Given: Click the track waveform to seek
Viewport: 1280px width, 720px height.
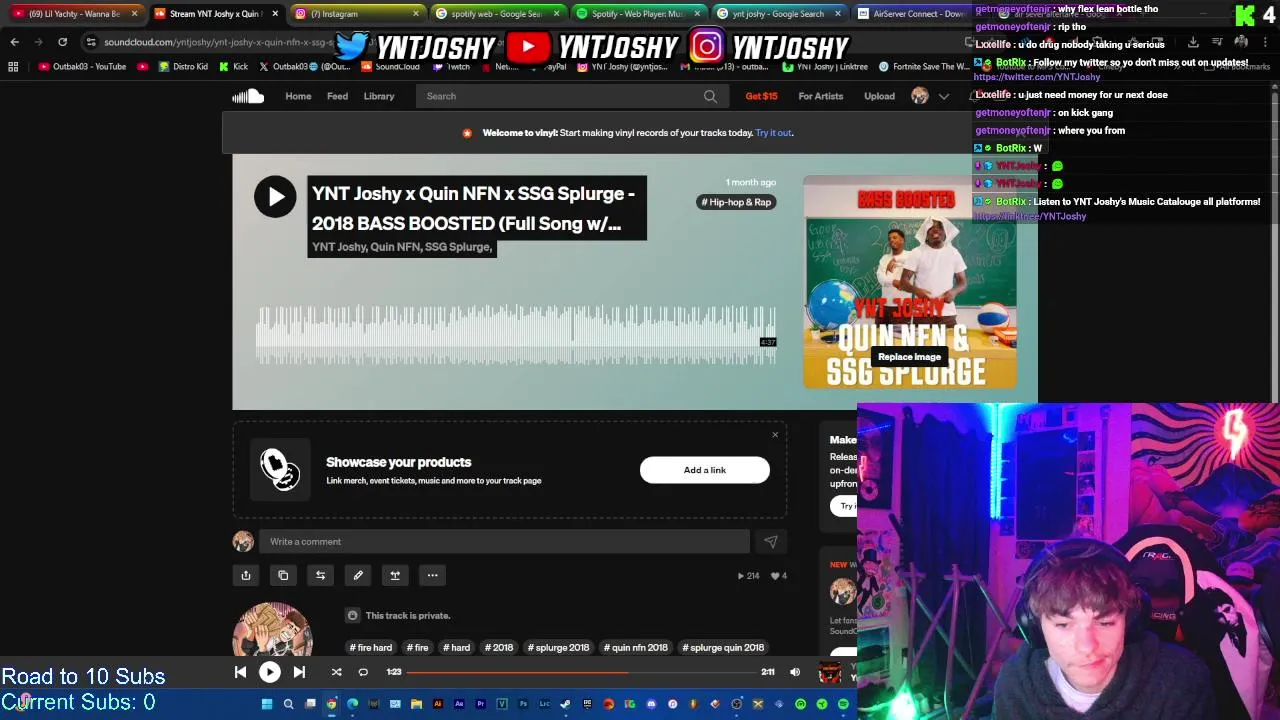Looking at the screenshot, I should point(515,335).
